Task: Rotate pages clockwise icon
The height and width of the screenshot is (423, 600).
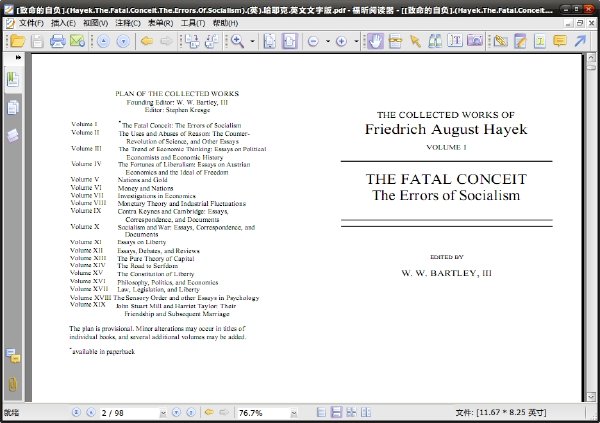Action: (x=192, y=41)
